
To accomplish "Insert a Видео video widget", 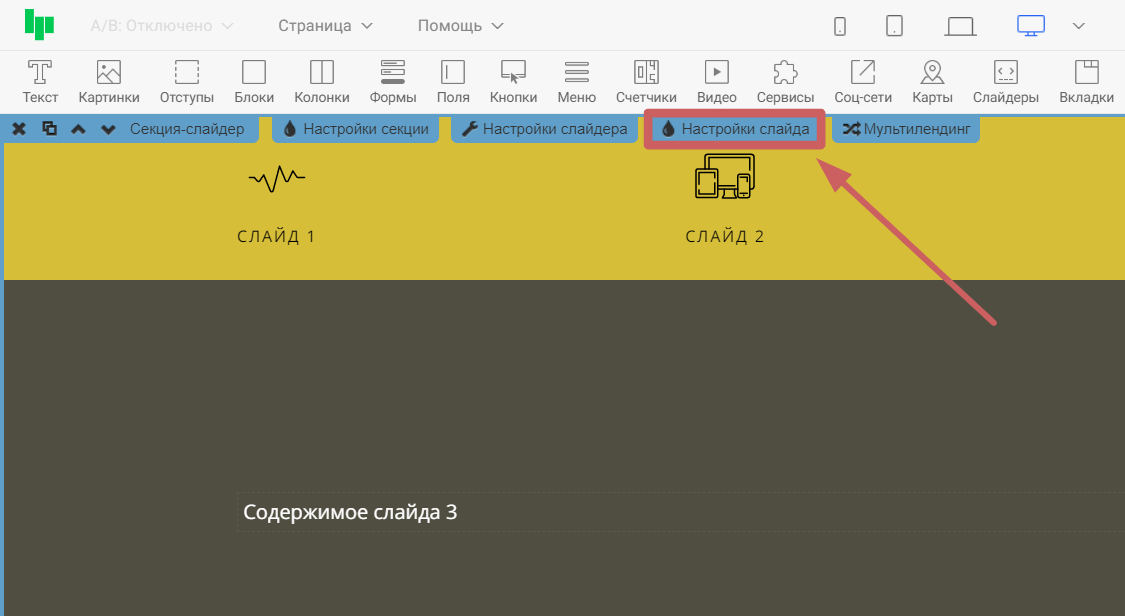I will point(716,81).
